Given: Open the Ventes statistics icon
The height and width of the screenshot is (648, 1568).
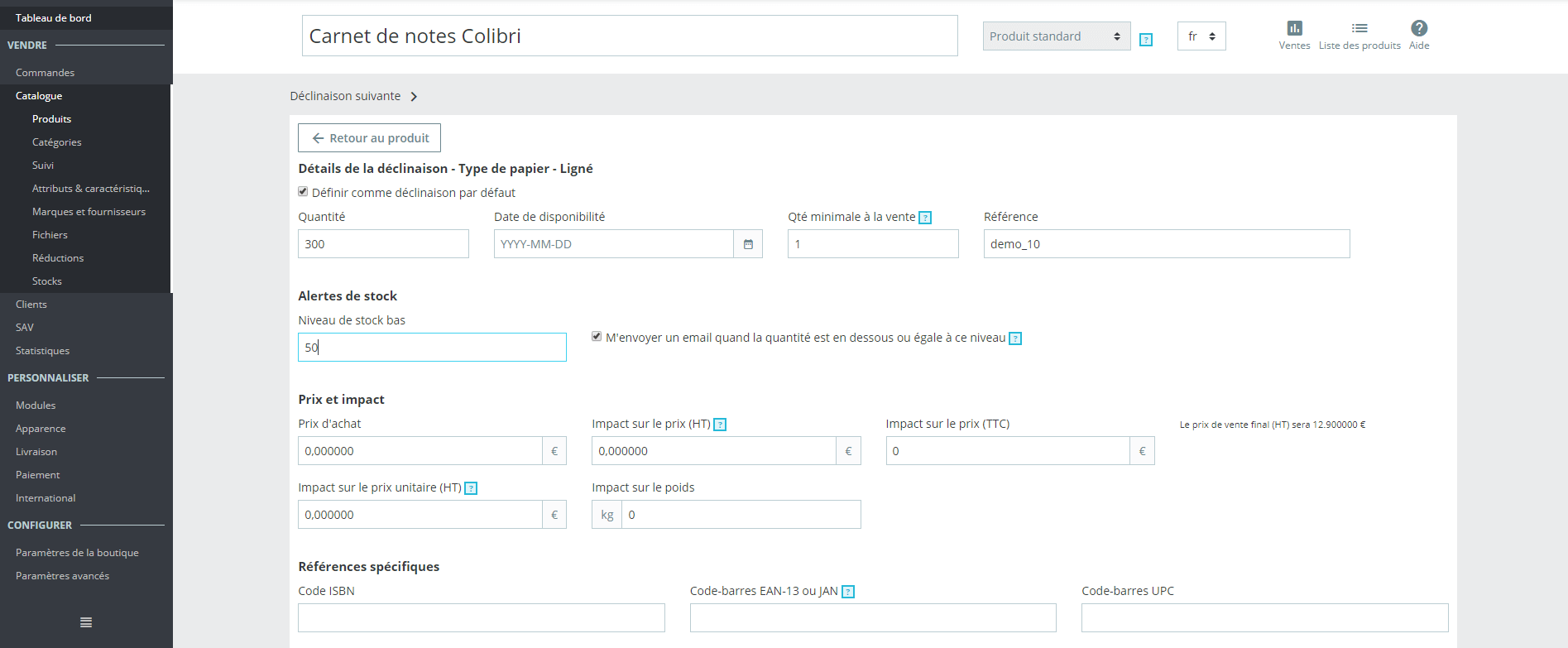Looking at the screenshot, I should coord(1294,29).
